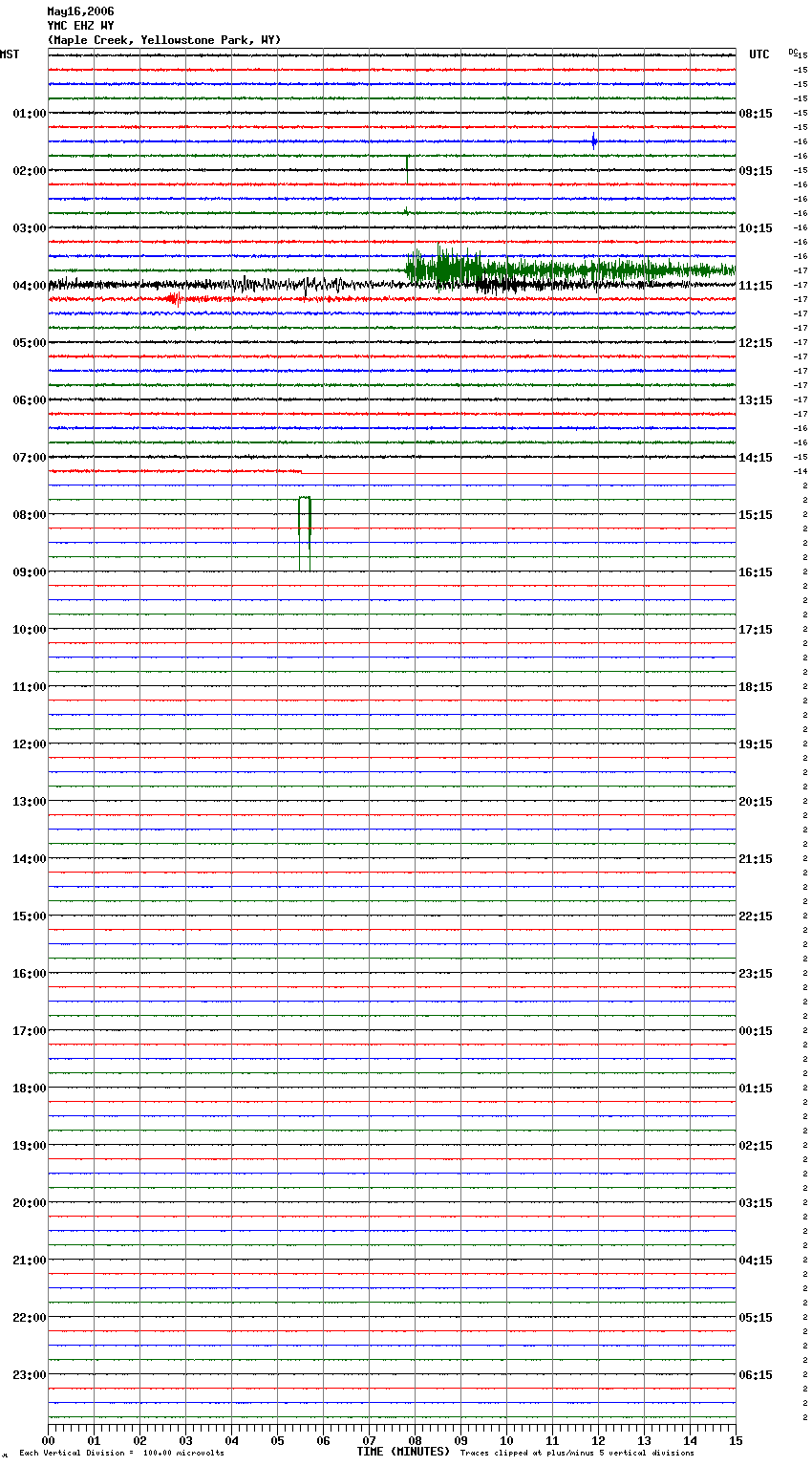This screenshot has width=812, height=1466.
Task: Select the 09:15 UTC time label
Action: click(756, 171)
